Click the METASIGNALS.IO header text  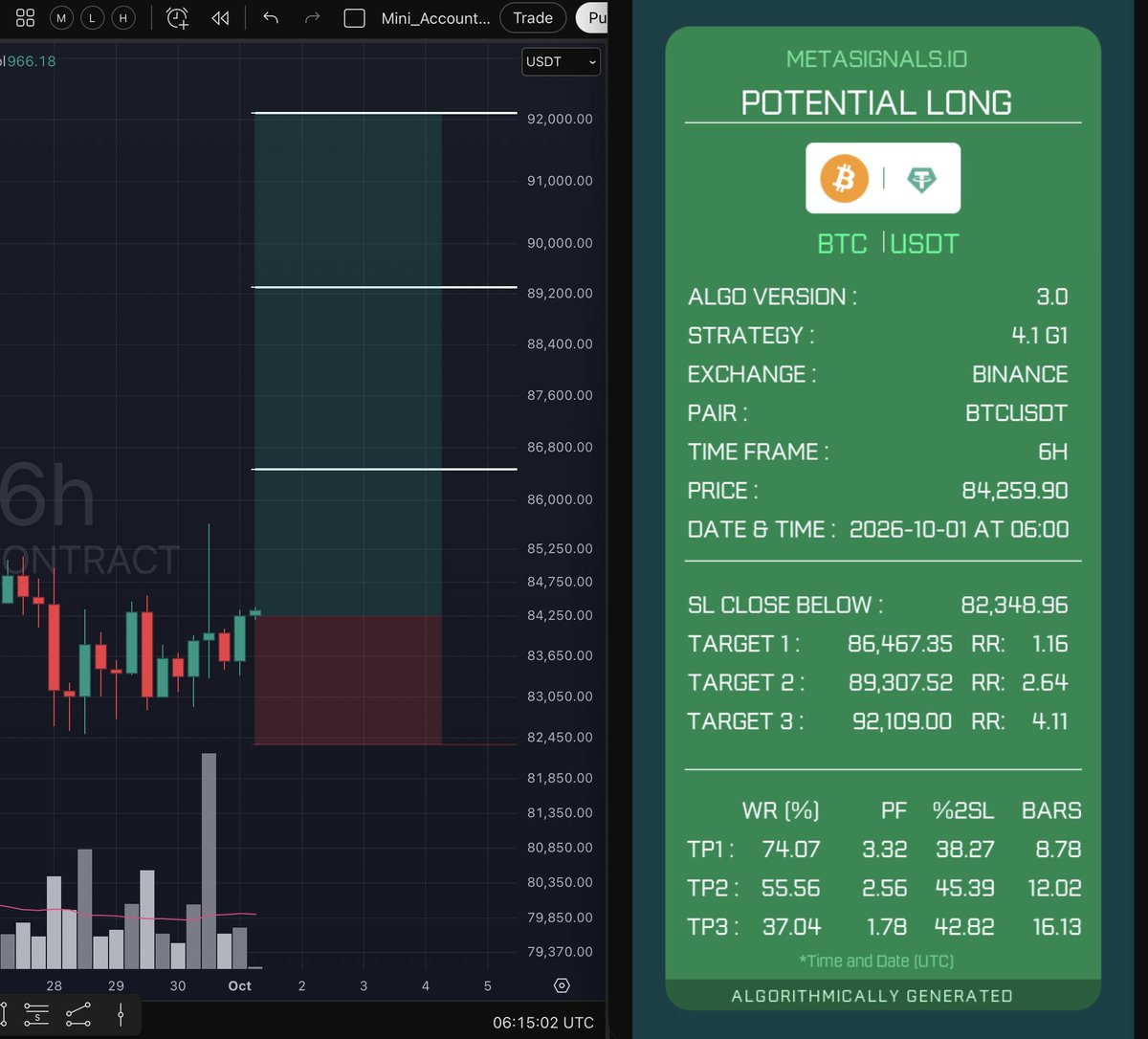[x=876, y=59]
